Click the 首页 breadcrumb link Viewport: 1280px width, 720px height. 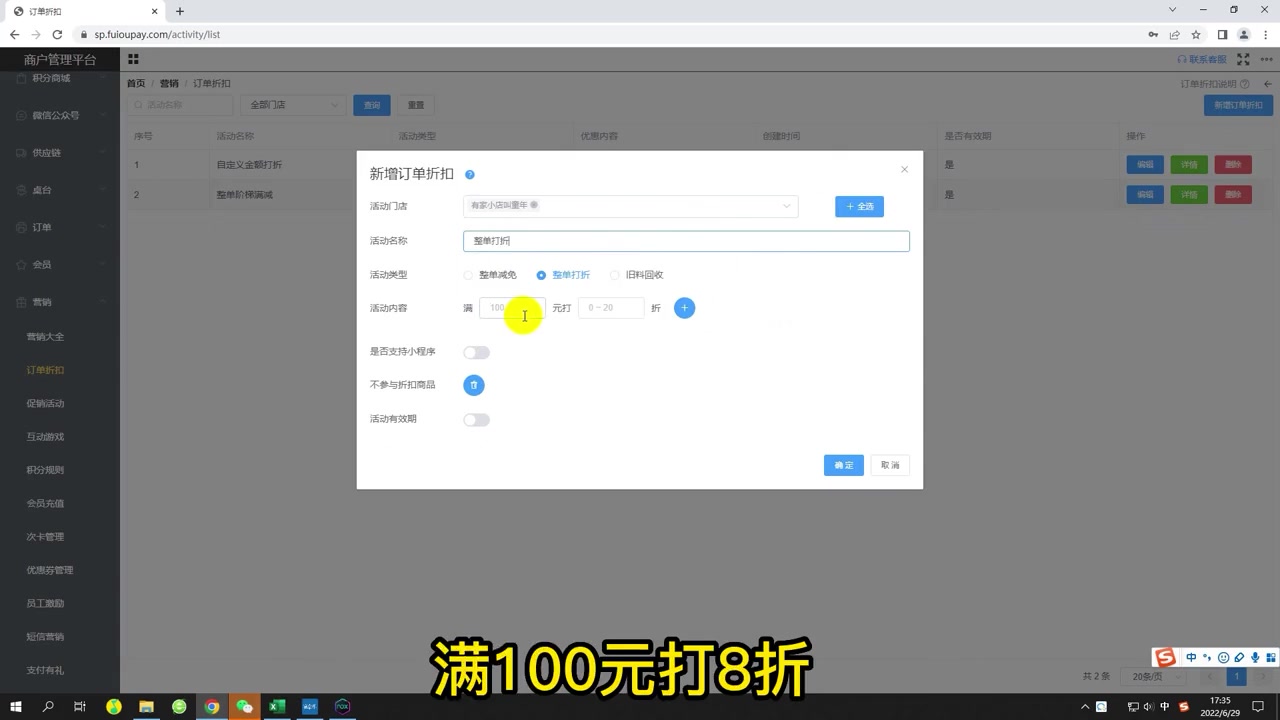click(136, 84)
